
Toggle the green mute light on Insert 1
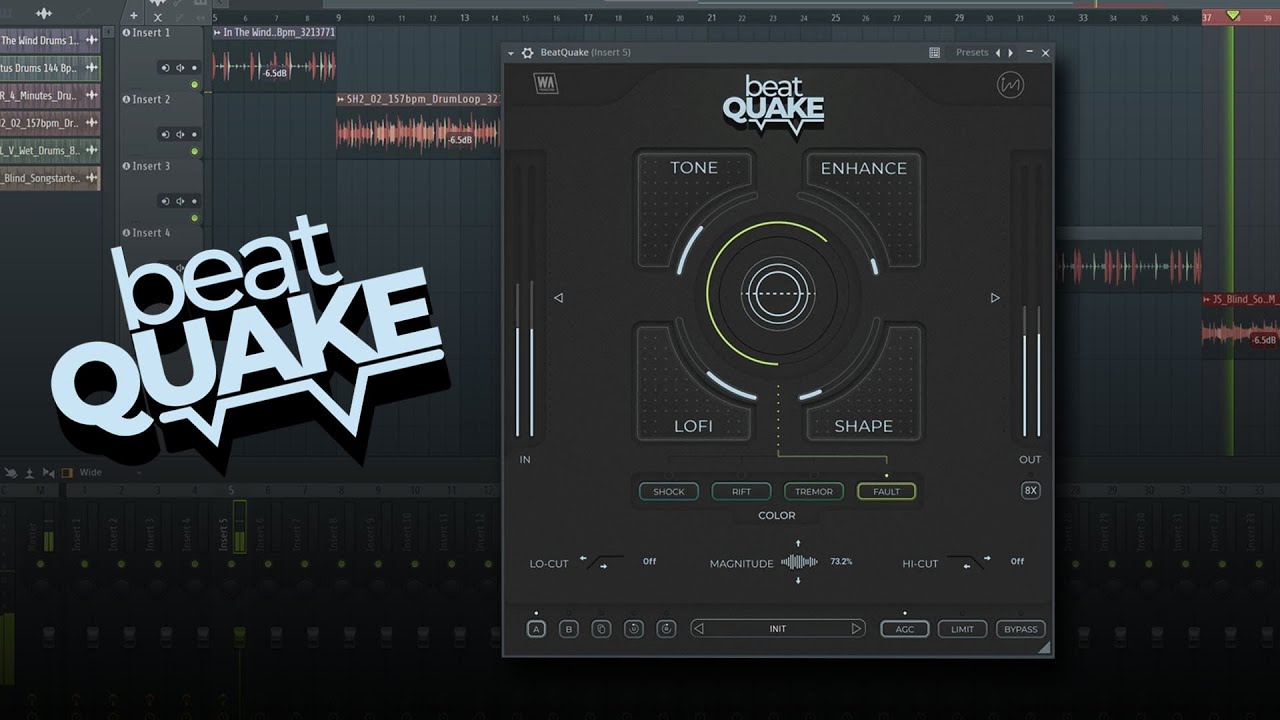[x=195, y=85]
